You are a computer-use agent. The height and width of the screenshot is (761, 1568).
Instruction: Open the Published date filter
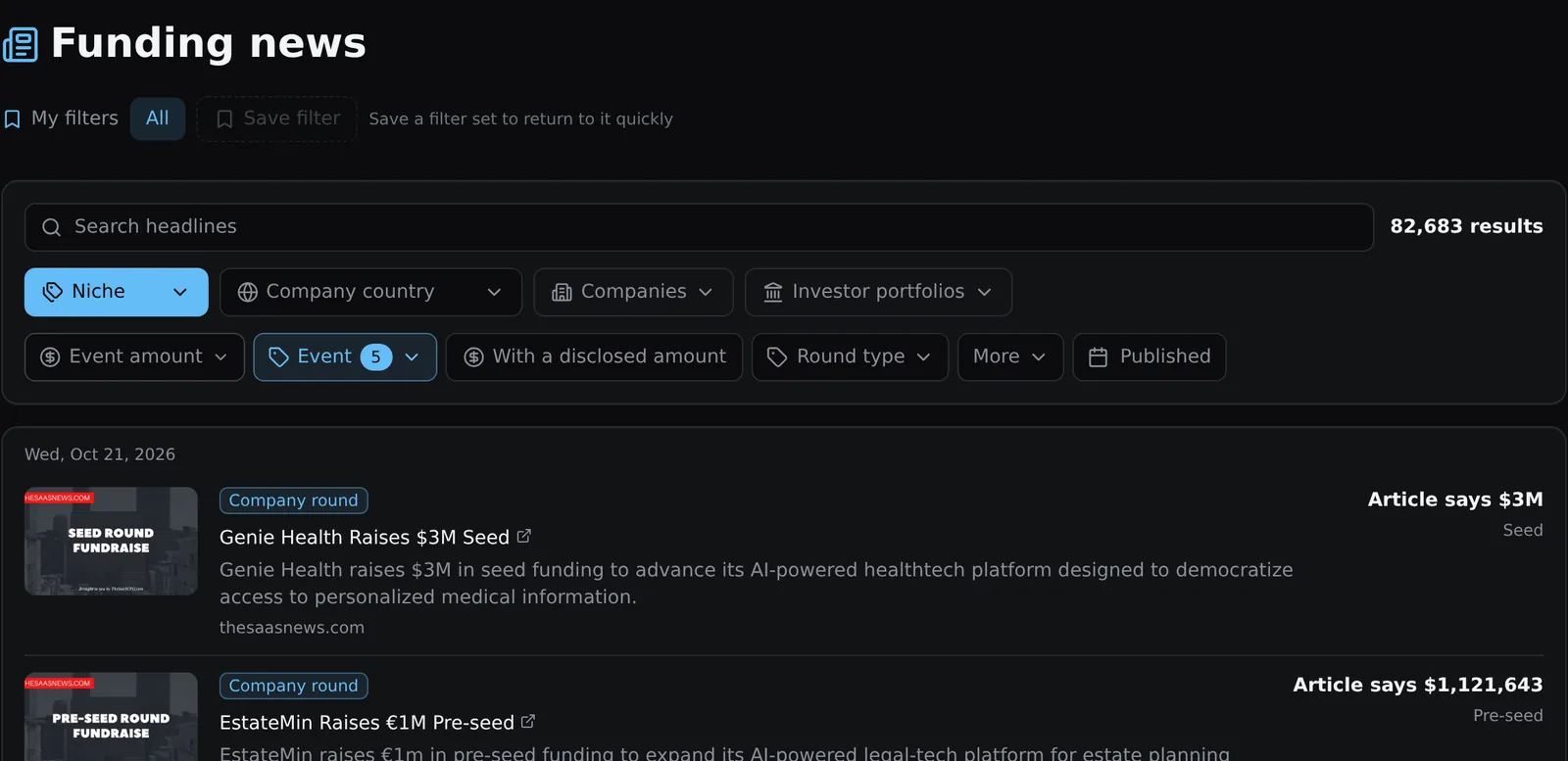click(x=1150, y=357)
